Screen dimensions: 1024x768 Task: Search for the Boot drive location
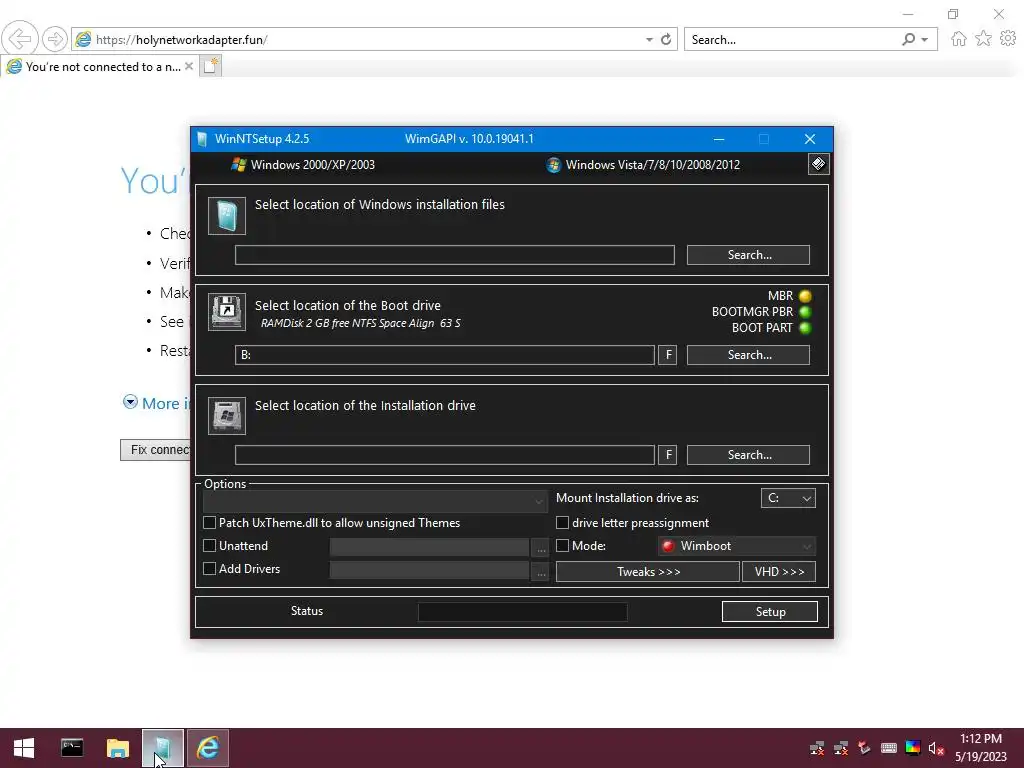[x=748, y=355]
